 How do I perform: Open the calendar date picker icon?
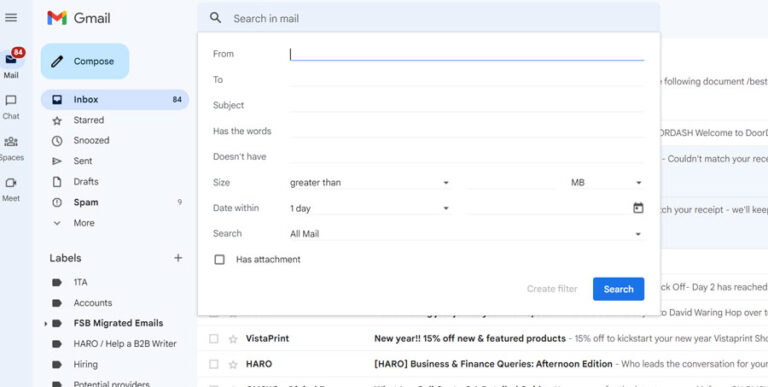click(x=638, y=208)
